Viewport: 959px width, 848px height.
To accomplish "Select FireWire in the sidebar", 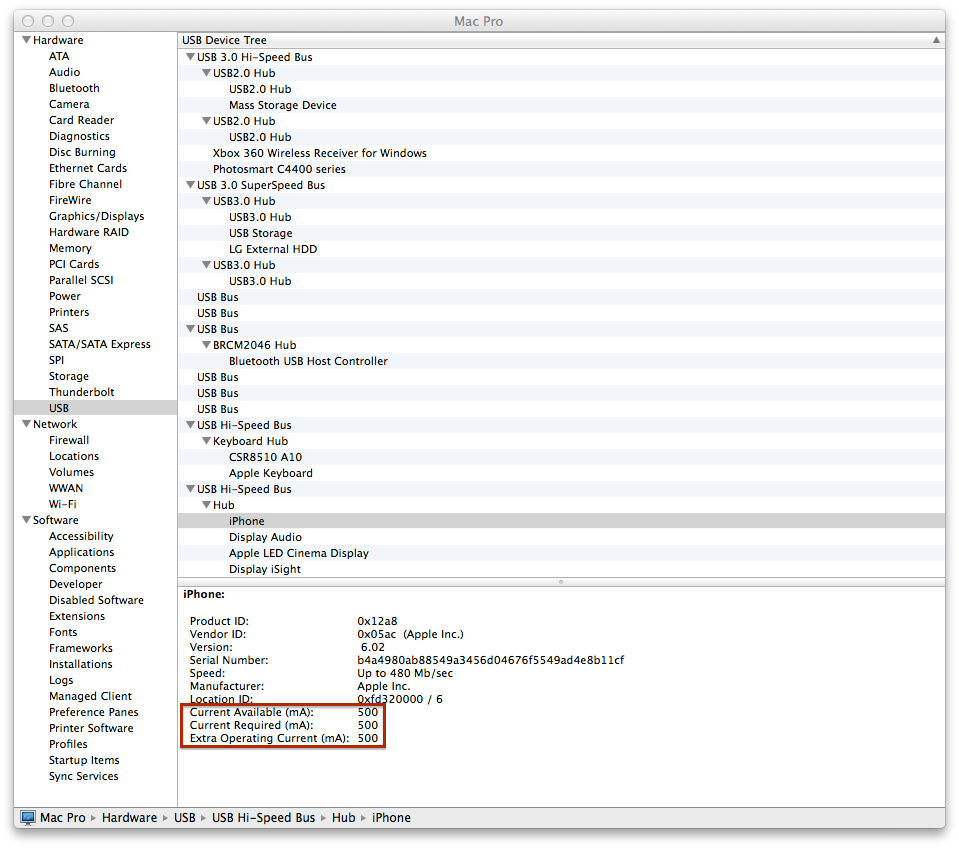I will pyautogui.click(x=70, y=200).
